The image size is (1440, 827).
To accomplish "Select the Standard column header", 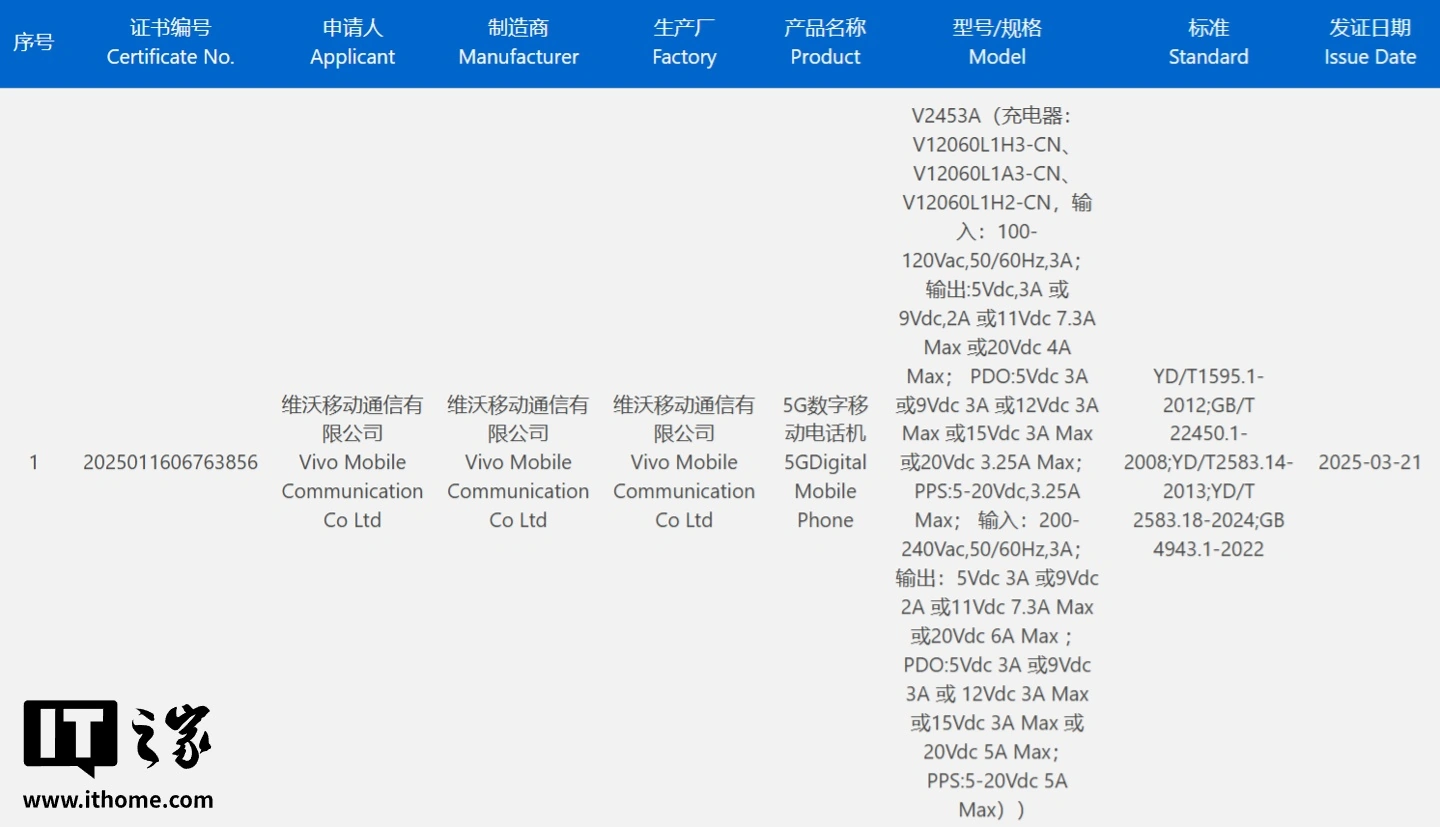I will (1208, 43).
